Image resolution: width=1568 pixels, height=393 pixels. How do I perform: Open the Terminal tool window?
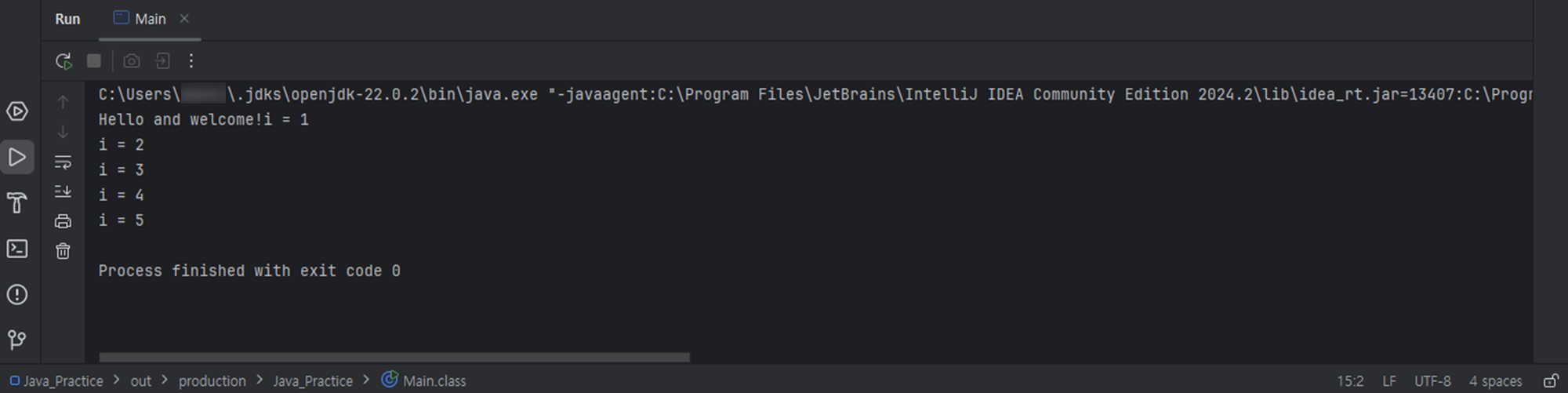[17, 249]
